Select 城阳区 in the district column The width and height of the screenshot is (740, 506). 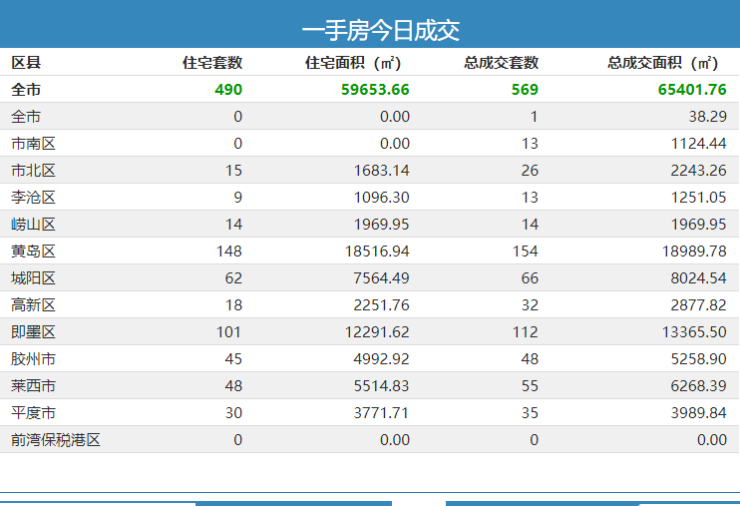pos(33,279)
